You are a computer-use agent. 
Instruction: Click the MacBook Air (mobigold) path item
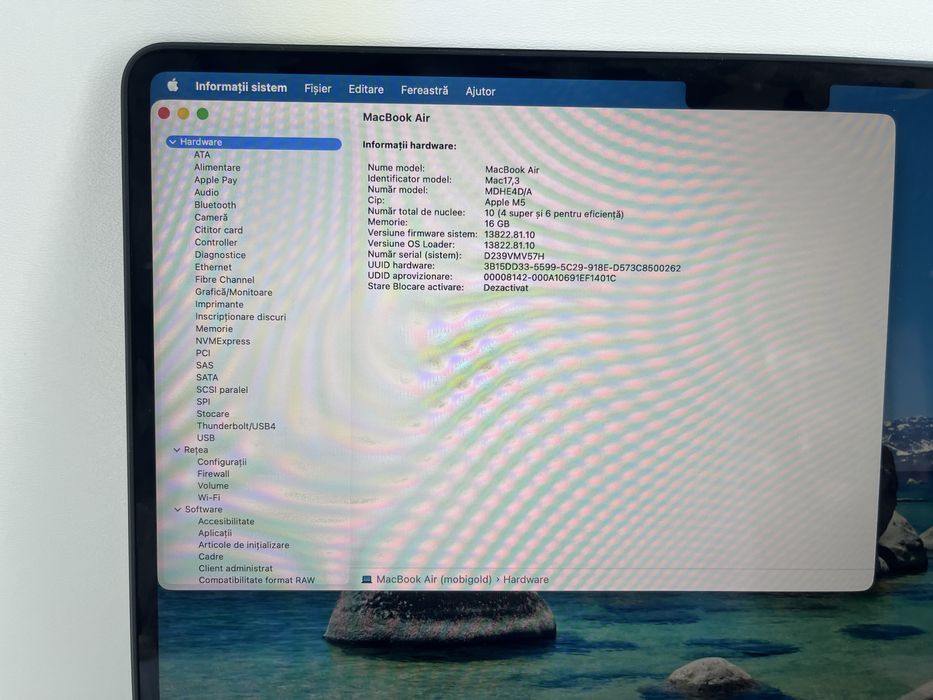point(434,579)
